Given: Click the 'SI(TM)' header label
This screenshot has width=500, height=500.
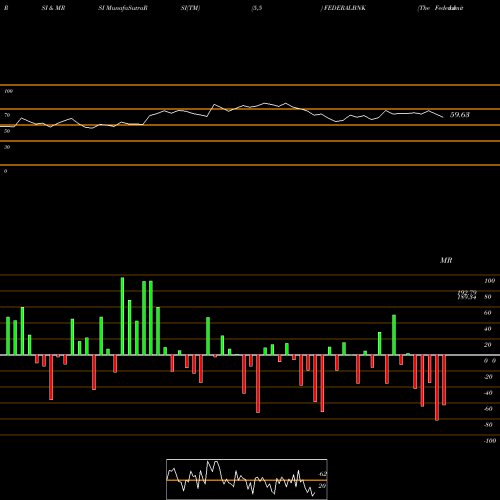Looking at the screenshot, I should [x=190, y=8].
